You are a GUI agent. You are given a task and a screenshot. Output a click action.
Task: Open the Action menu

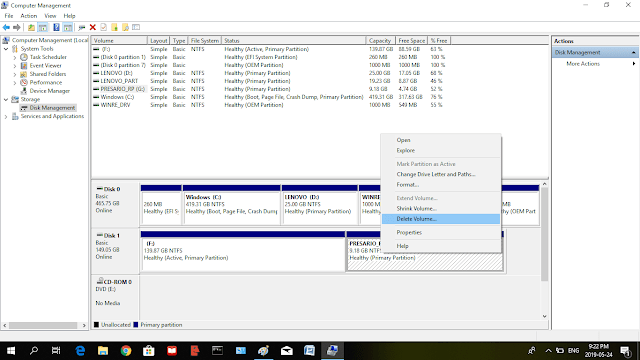point(29,16)
